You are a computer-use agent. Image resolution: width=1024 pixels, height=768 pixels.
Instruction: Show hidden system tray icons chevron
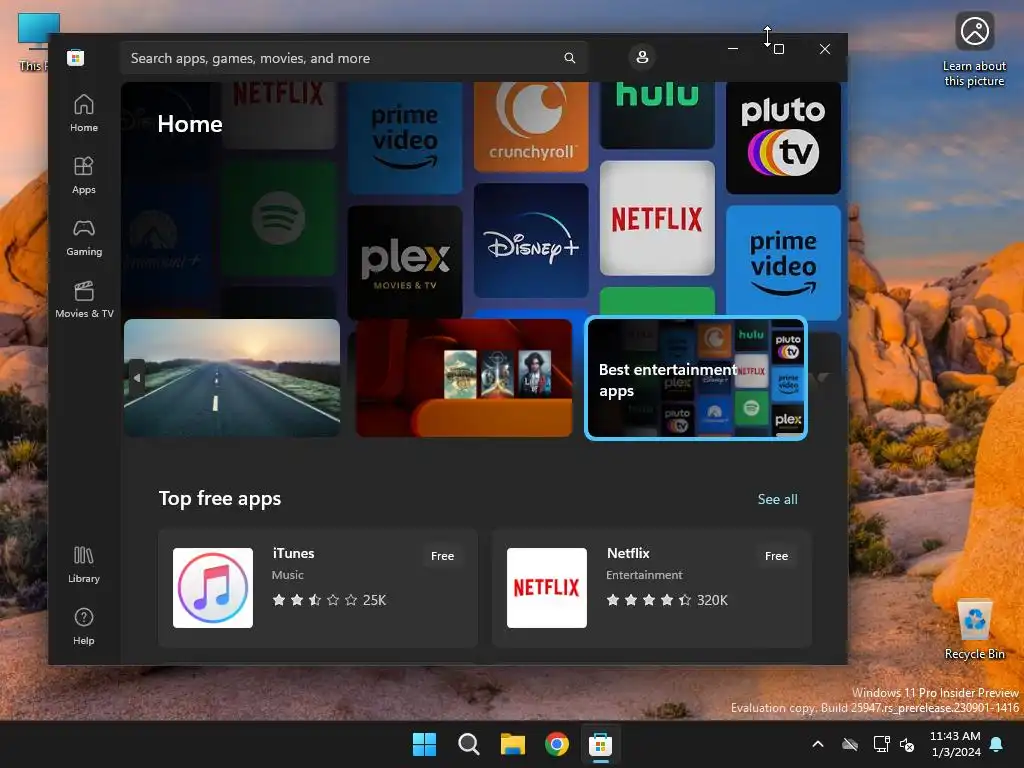coord(818,744)
